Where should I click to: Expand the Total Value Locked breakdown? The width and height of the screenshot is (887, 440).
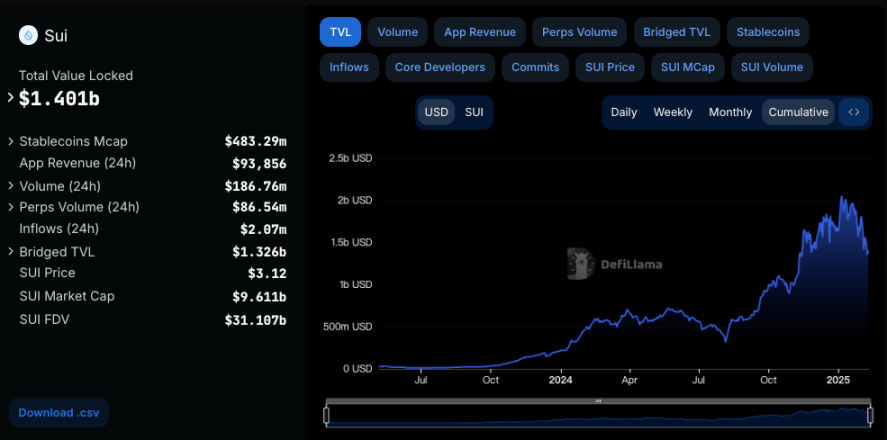(x=11, y=98)
